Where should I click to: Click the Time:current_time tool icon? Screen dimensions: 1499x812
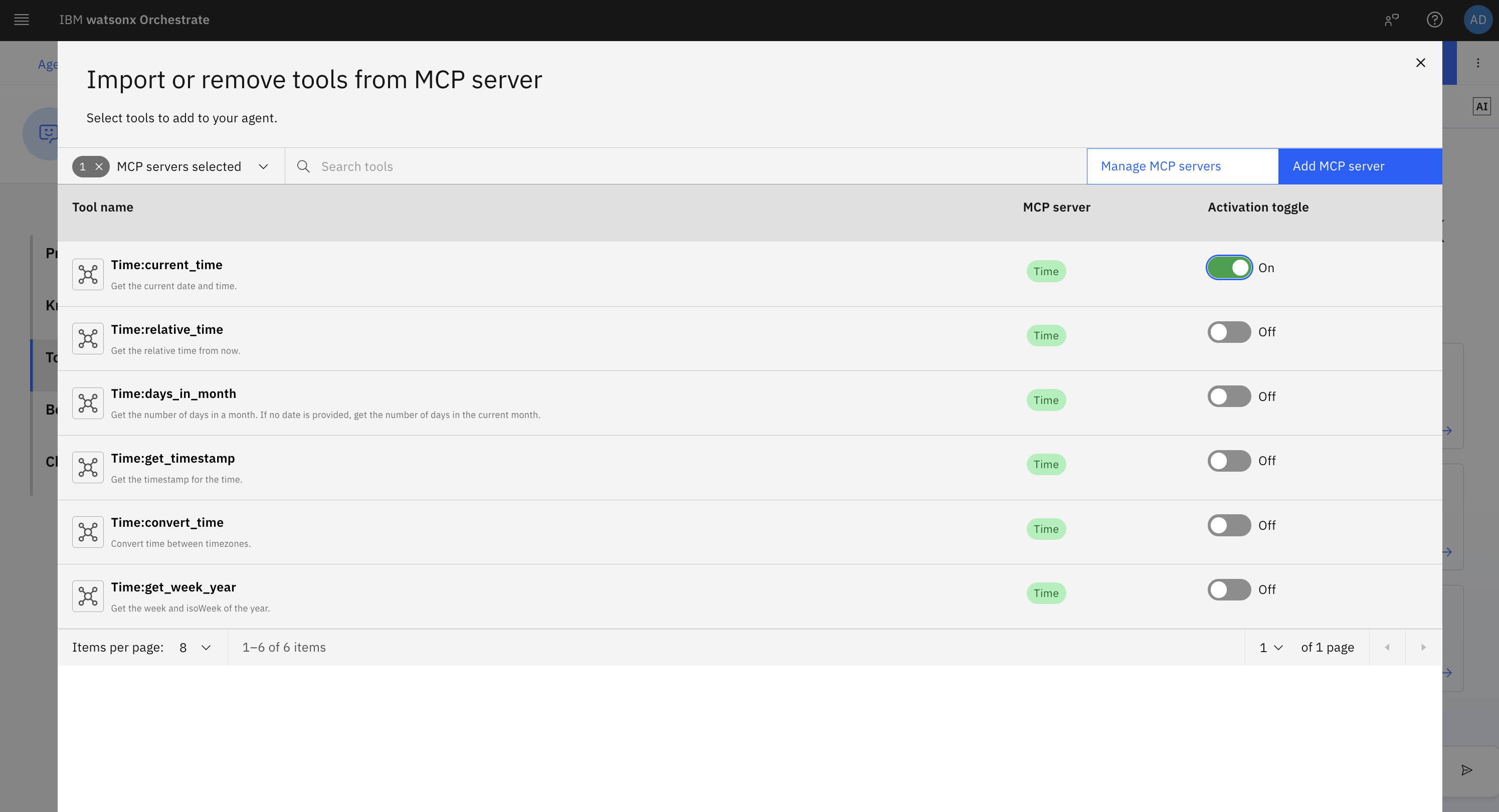(x=88, y=274)
